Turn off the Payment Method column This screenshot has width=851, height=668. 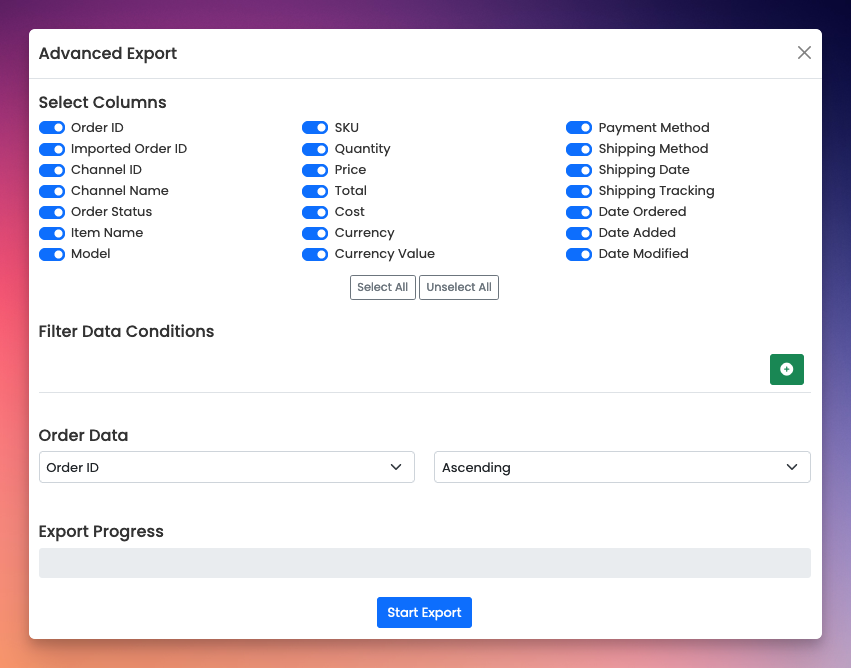[579, 128]
